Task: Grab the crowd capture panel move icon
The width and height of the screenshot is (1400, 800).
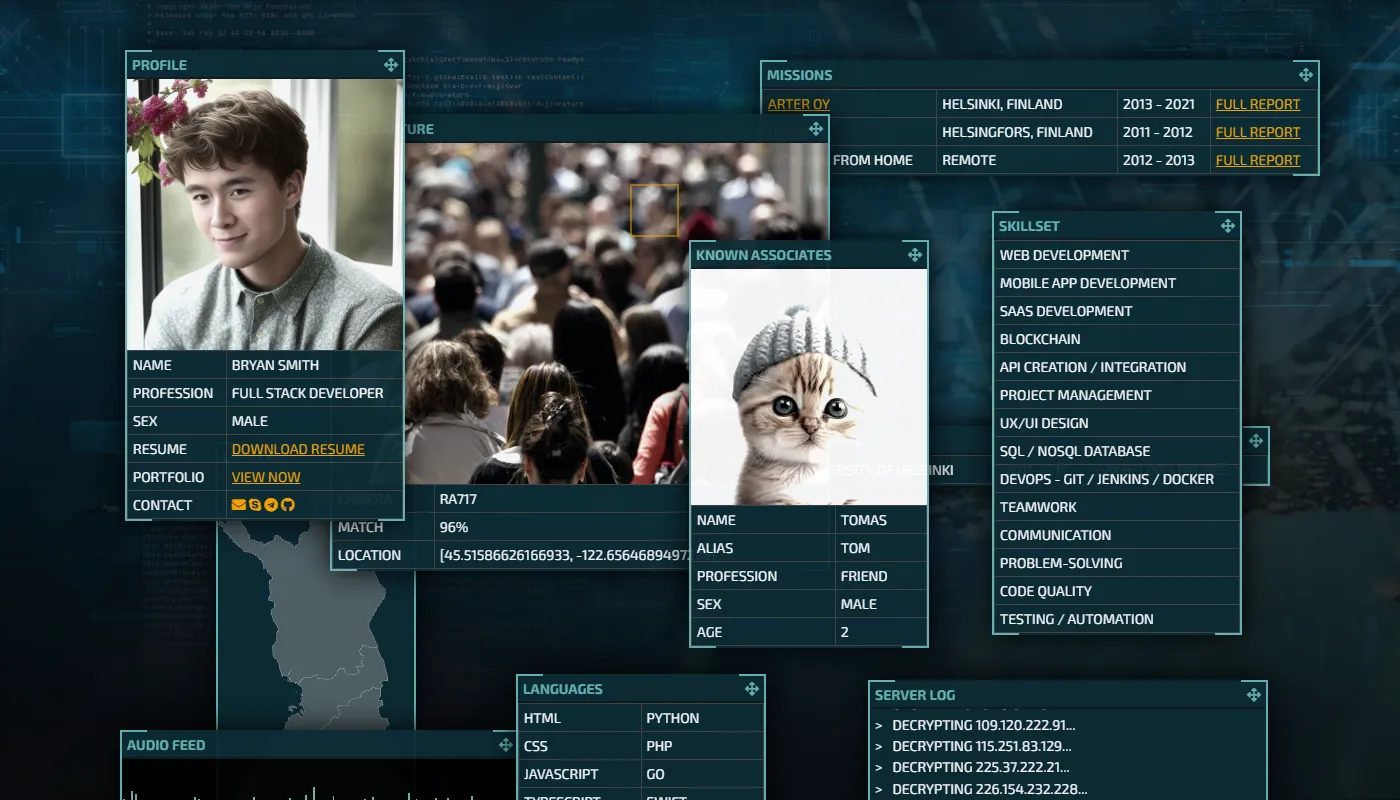Action: 815,129
